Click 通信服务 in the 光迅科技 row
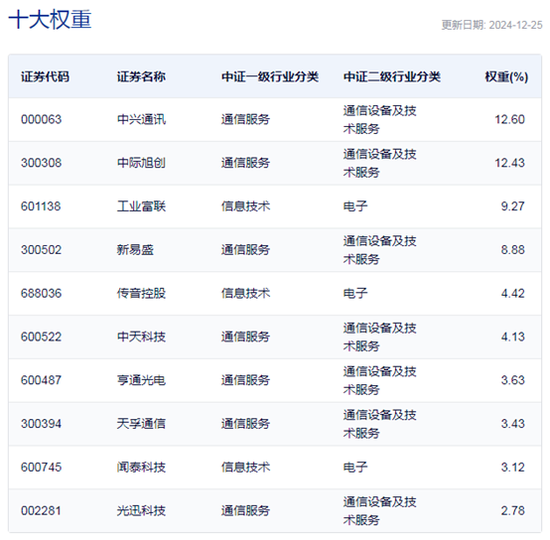The width and height of the screenshot is (550, 540). [x=246, y=511]
